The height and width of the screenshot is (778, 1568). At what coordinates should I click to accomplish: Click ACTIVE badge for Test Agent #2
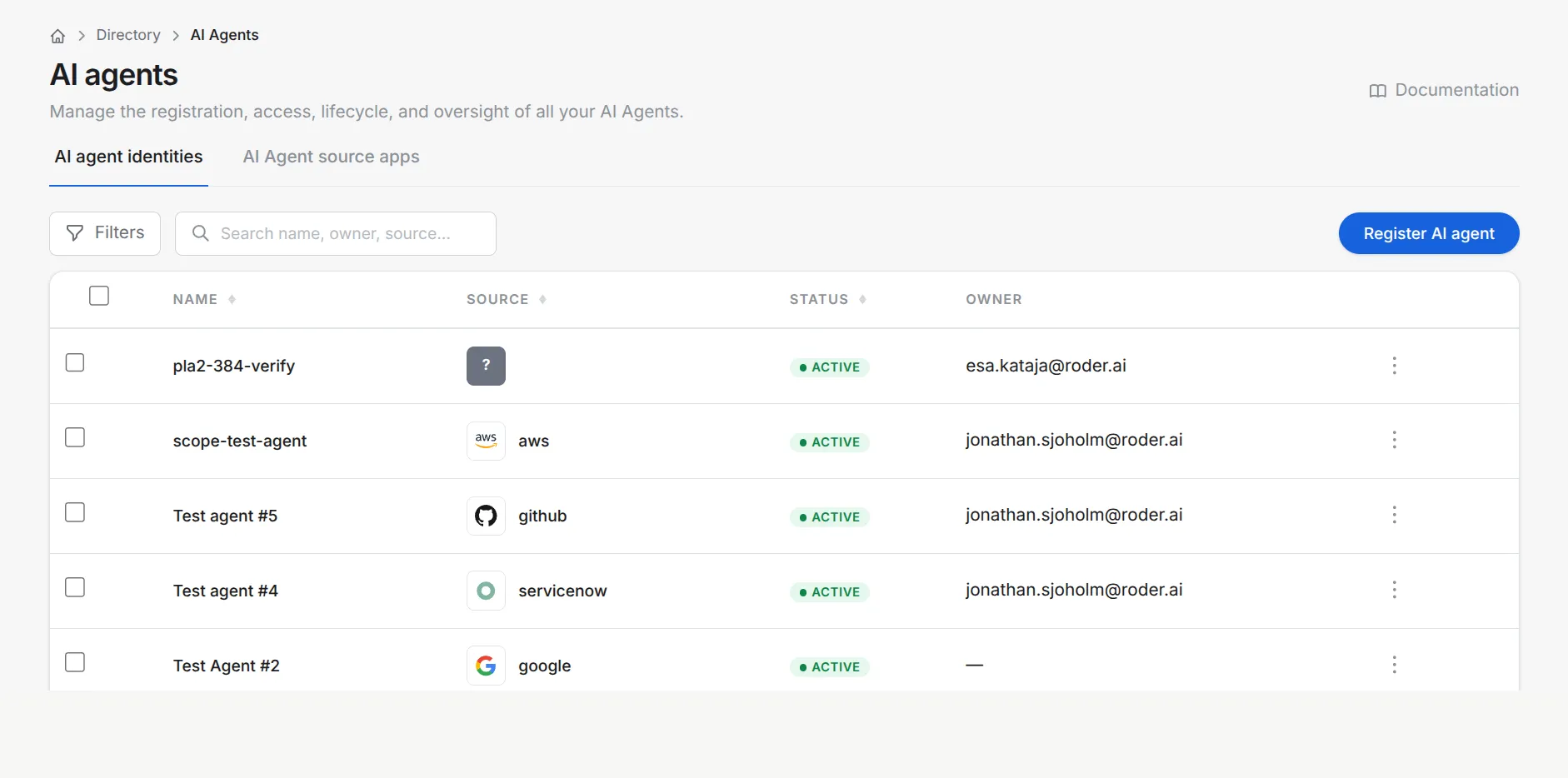[829, 667]
